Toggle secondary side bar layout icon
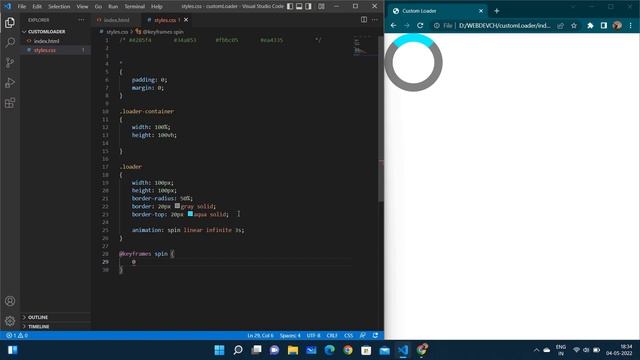The width and height of the screenshot is (640, 360). (308, 6)
